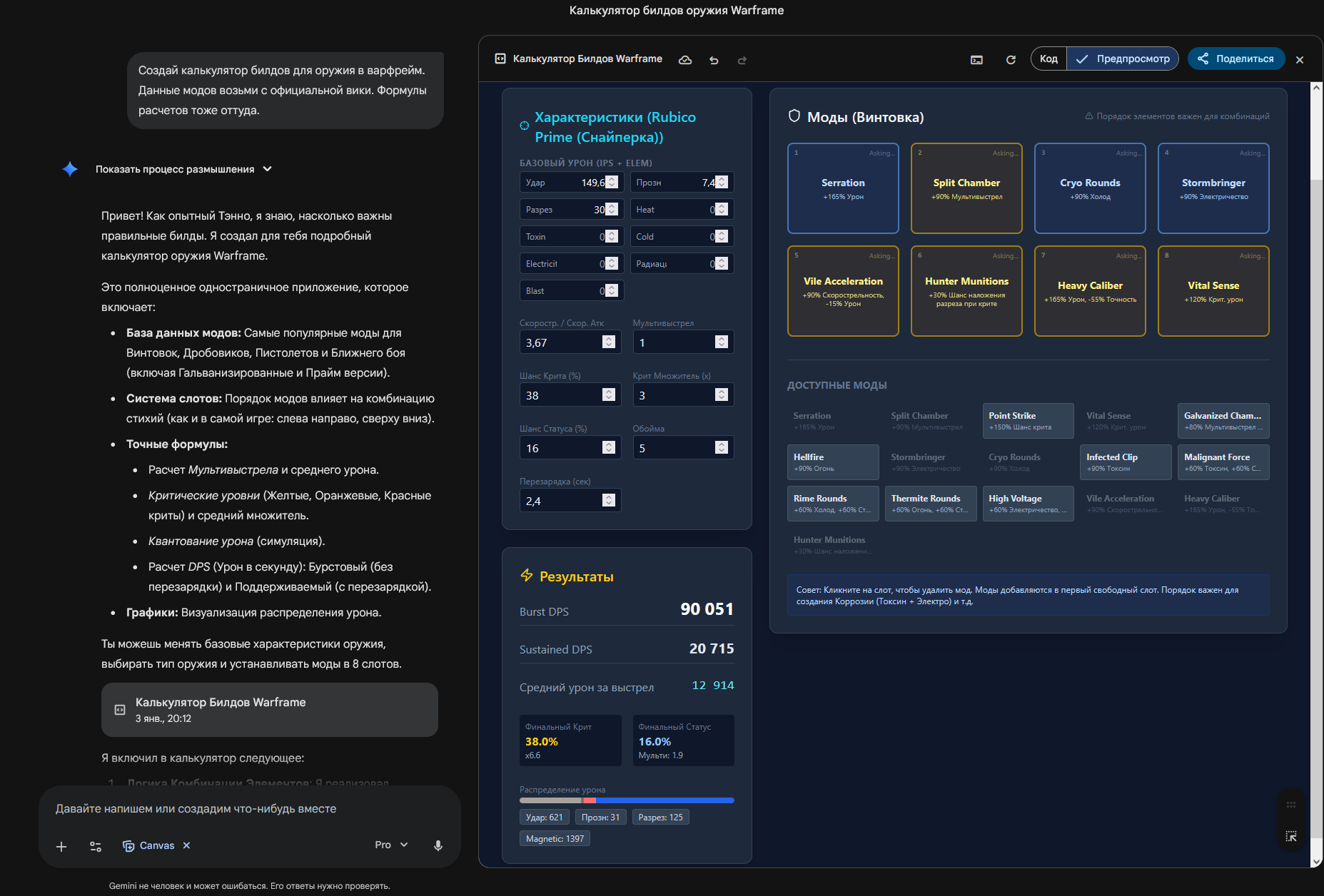This screenshot has height=896, width=1324.
Task: Open the tools settings icon
Action: pos(96,846)
